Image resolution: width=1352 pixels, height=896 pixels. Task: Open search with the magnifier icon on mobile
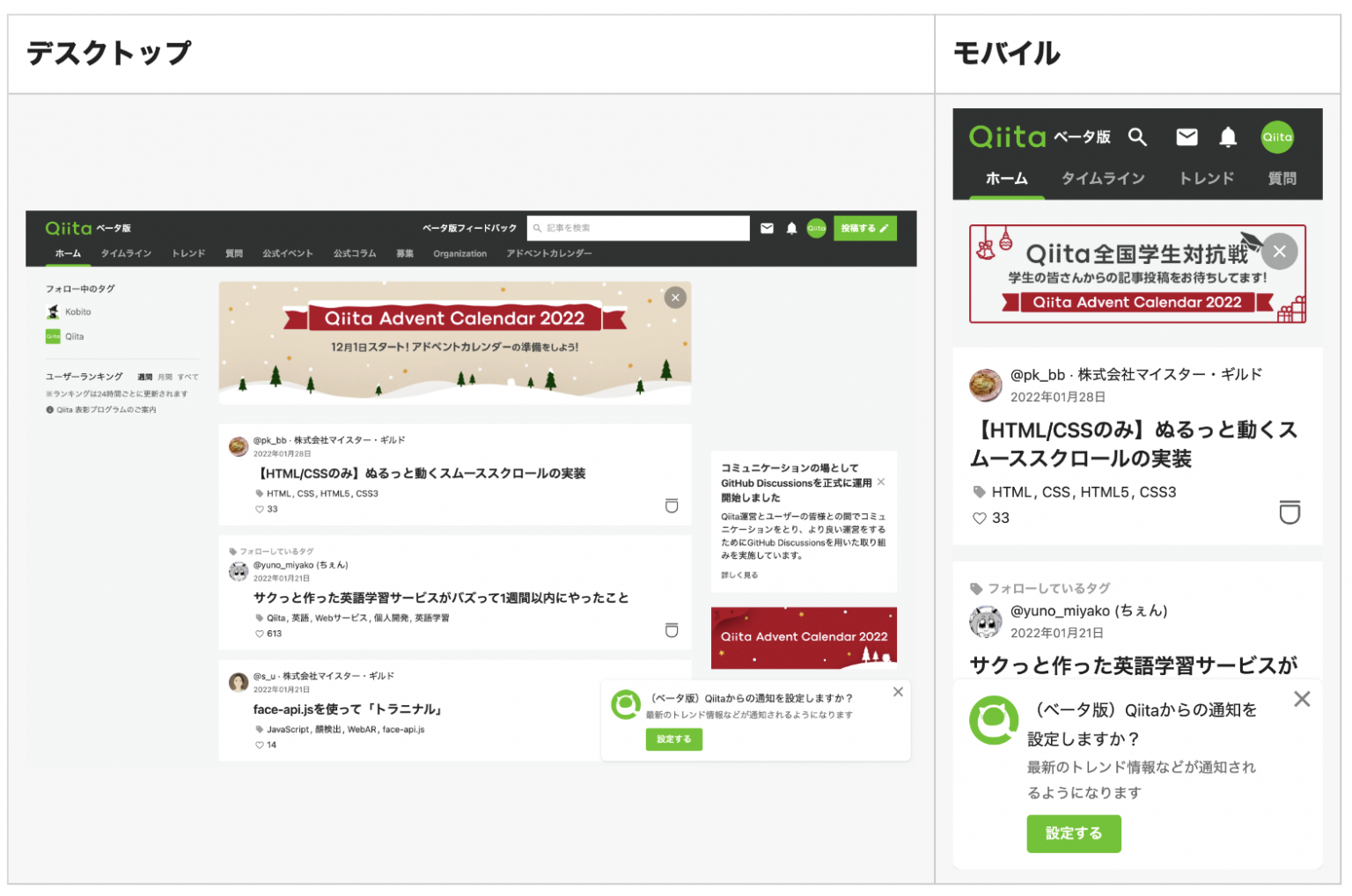click(x=1138, y=137)
